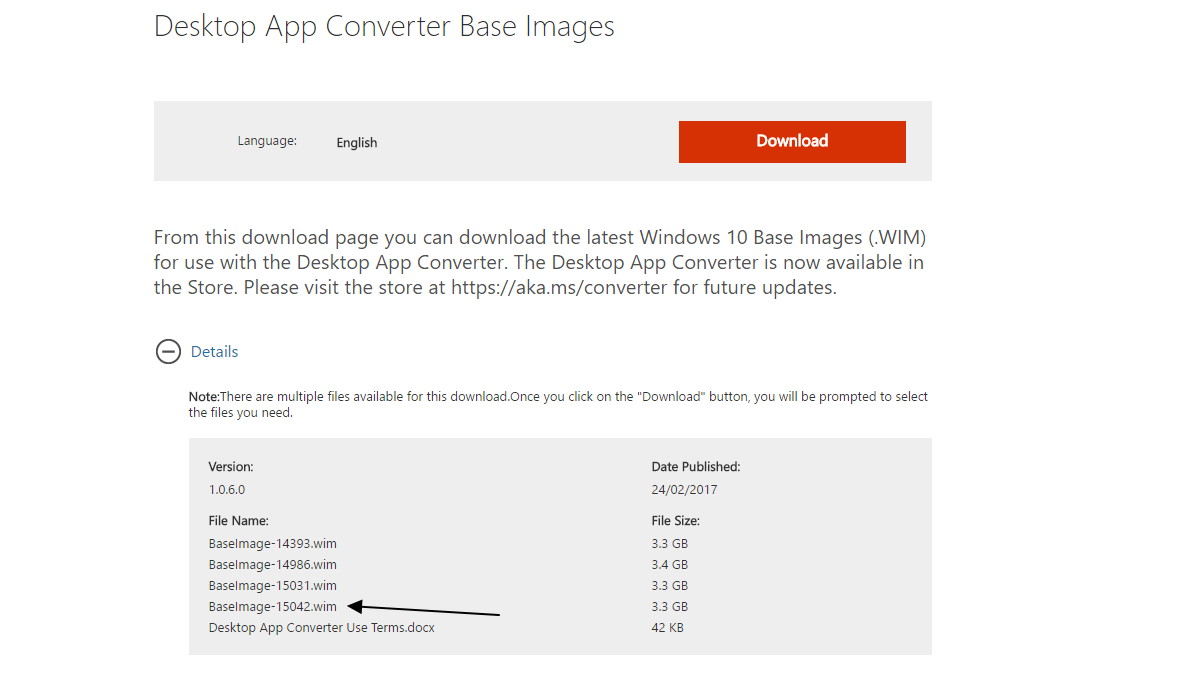The image size is (1178, 674).
Task: Click Desktop App Converter Use Terms.docx
Action: point(322,627)
